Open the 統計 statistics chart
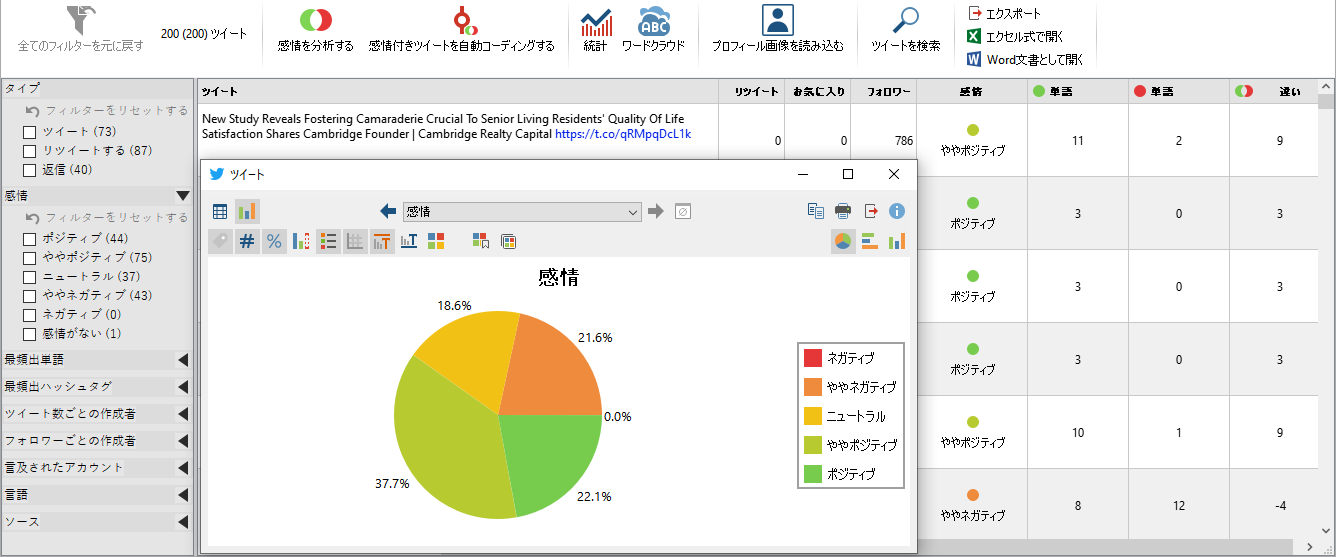The height and width of the screenshot is (557, 1336). [596, 29]
